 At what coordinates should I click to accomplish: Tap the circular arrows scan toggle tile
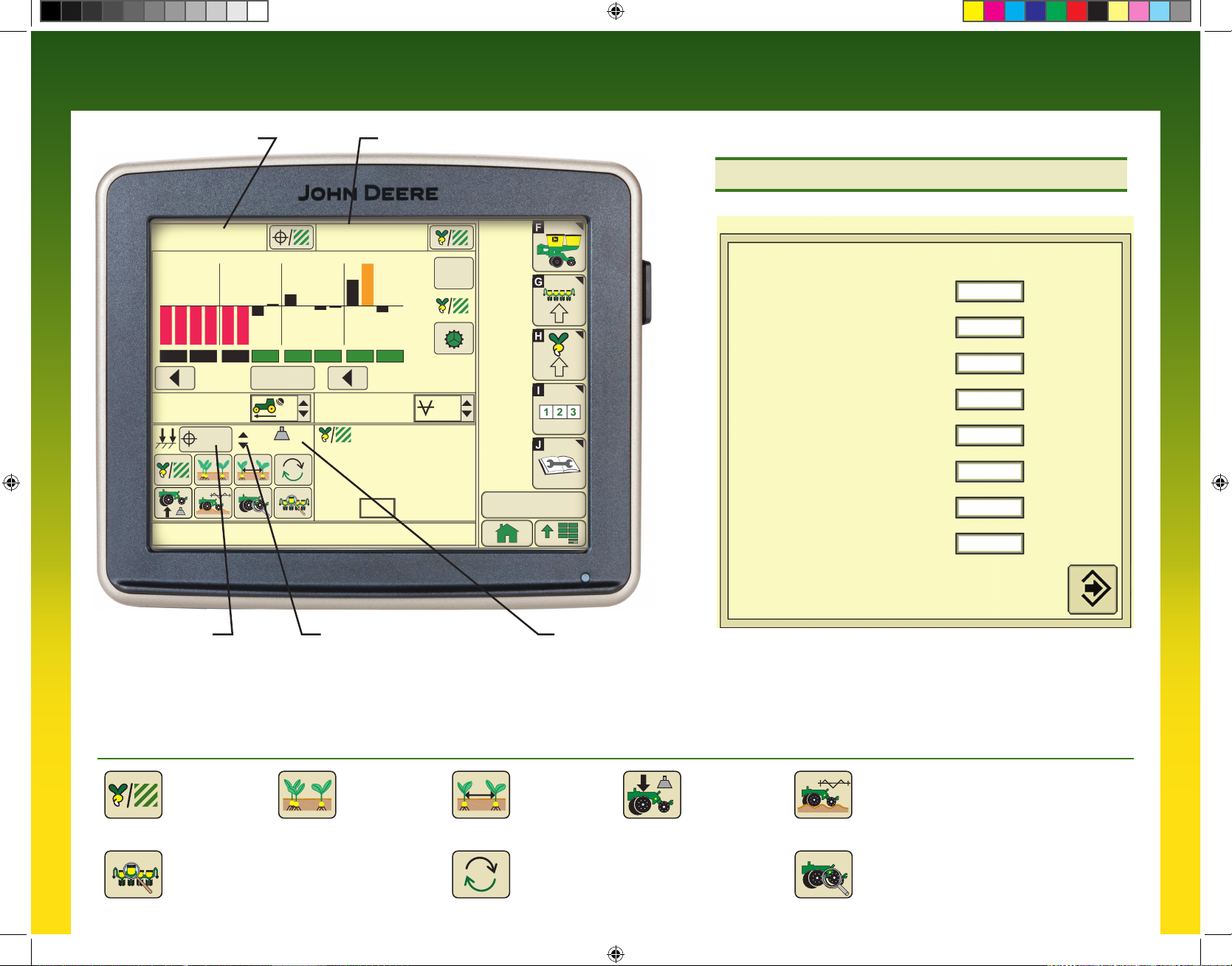[x=293, y=469]
